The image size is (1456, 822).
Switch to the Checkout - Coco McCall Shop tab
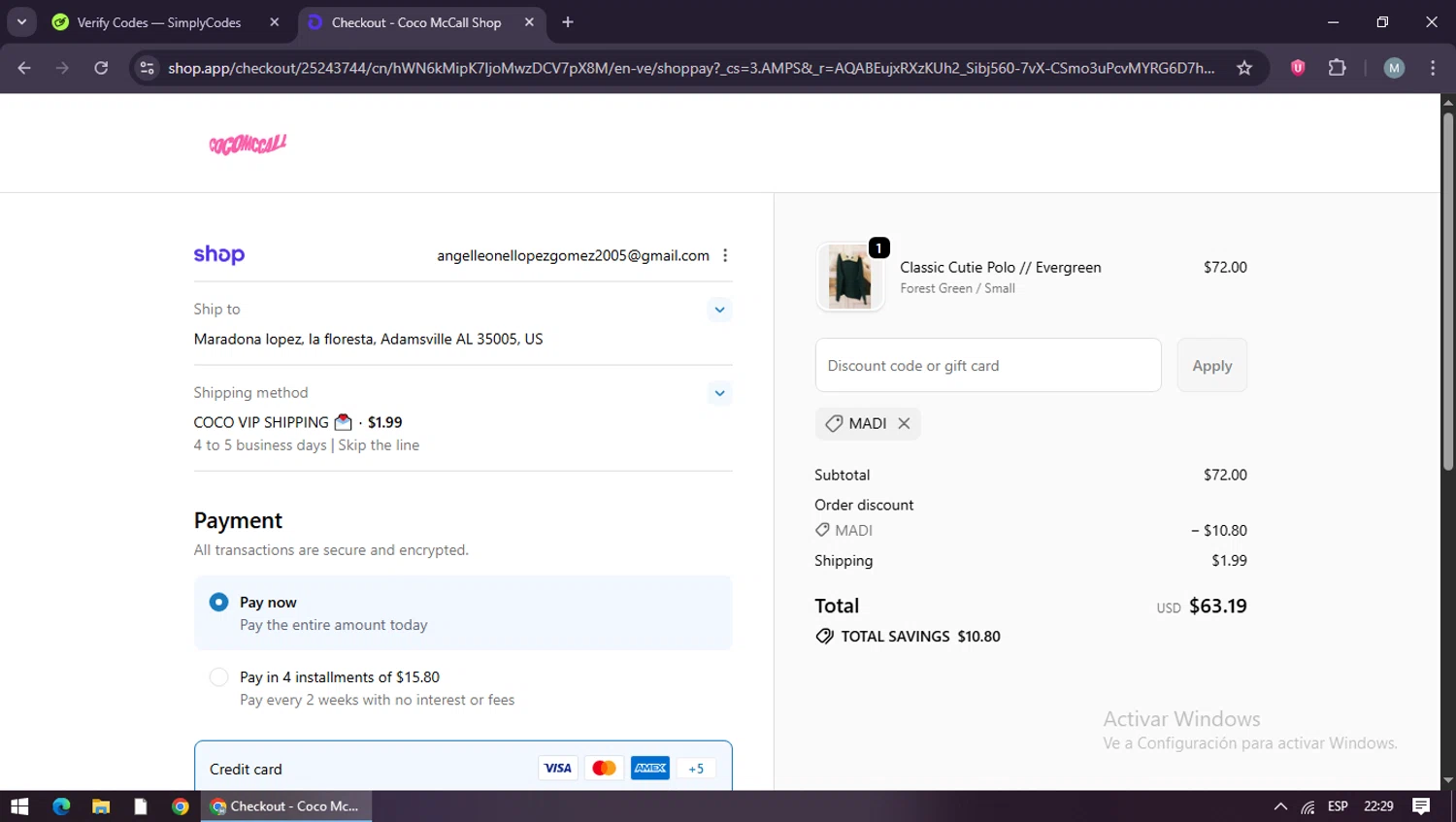[416, 22]
